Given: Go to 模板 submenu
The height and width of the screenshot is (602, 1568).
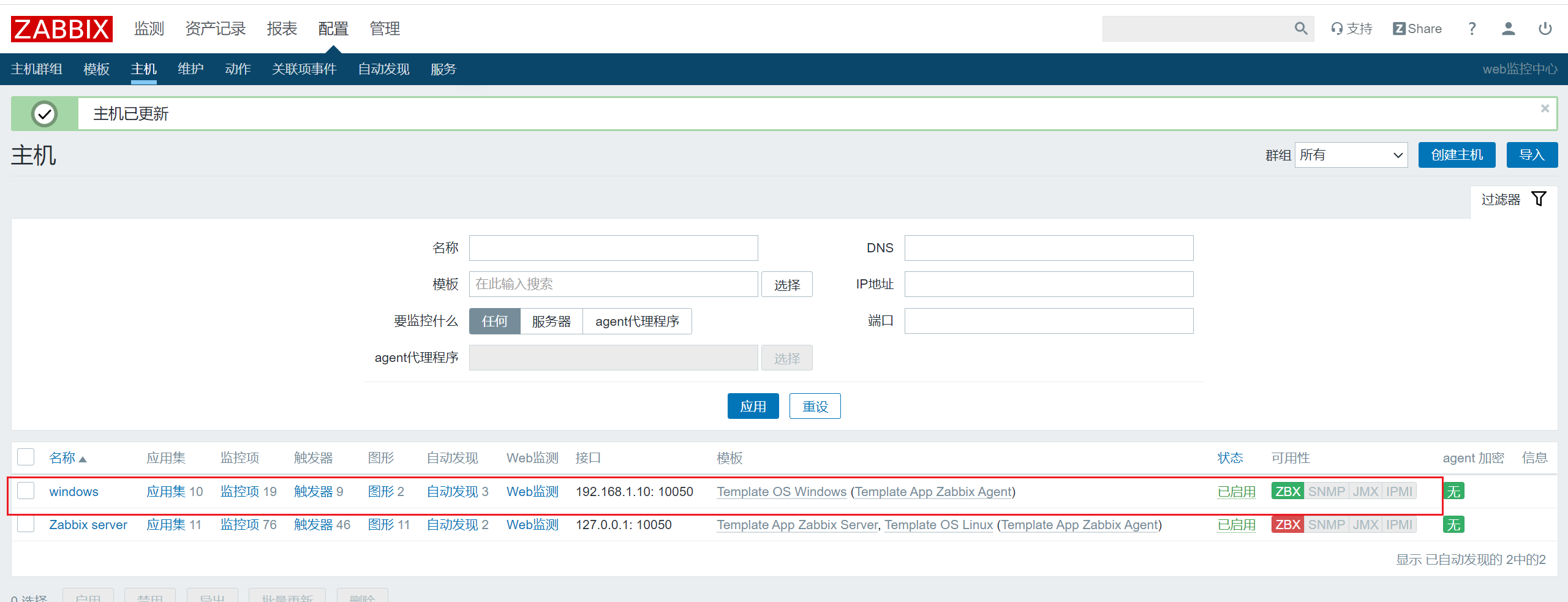Looking at the screenshot, I should (x=96, y=69).
